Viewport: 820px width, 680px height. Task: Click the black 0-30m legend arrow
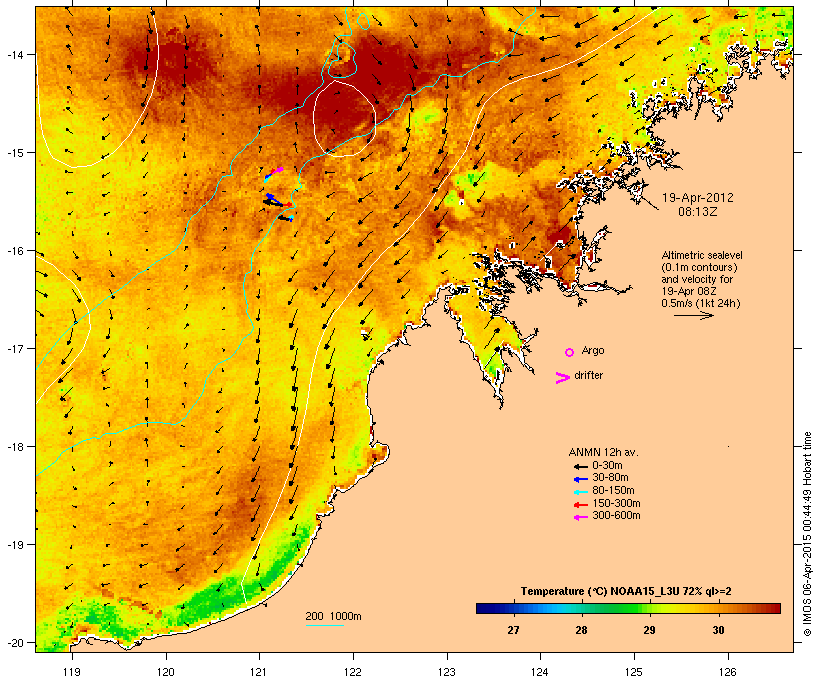coord(581,466)
